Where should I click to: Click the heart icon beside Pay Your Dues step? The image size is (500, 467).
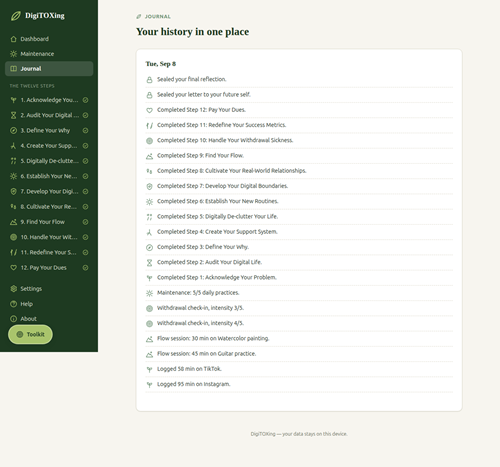click(x=13, y=268)
